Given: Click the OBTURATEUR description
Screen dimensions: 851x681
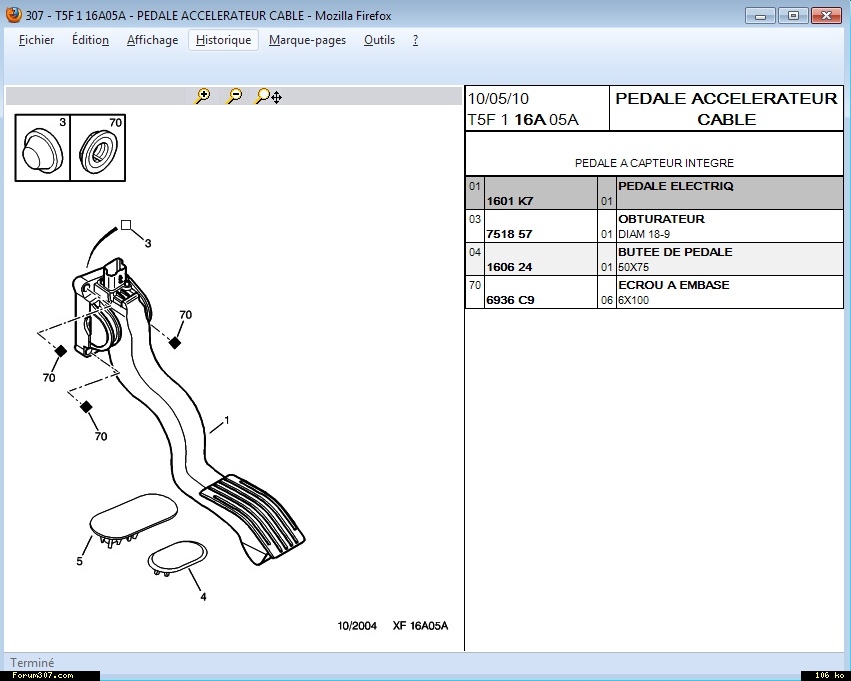Looking at the screenshot, I should pos(661,219).
